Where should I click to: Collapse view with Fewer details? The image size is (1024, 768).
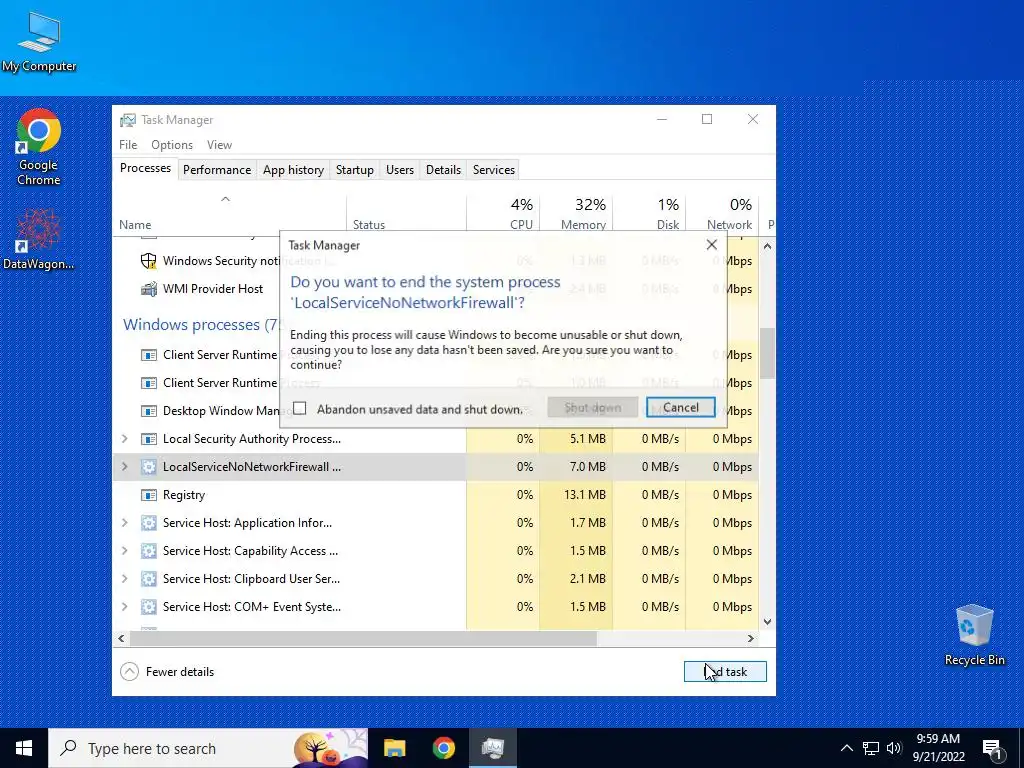tap(167, 672)
